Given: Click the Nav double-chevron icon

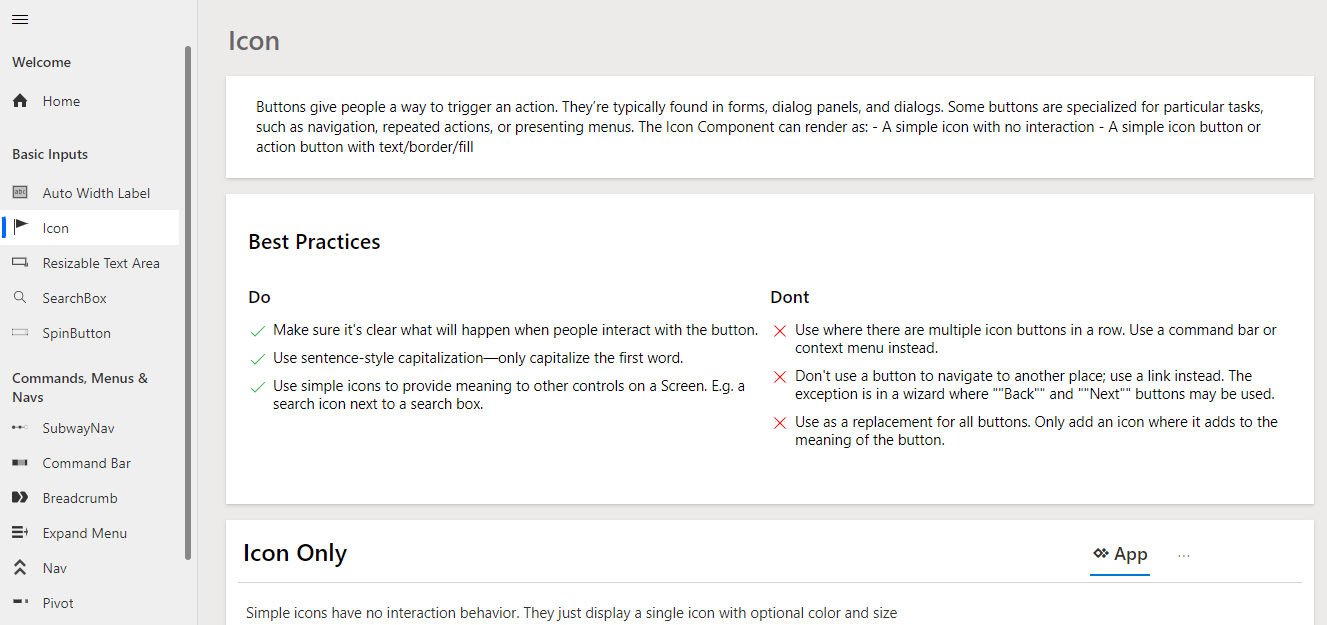Looking at the screenshot, I should [x=20, y=568].
